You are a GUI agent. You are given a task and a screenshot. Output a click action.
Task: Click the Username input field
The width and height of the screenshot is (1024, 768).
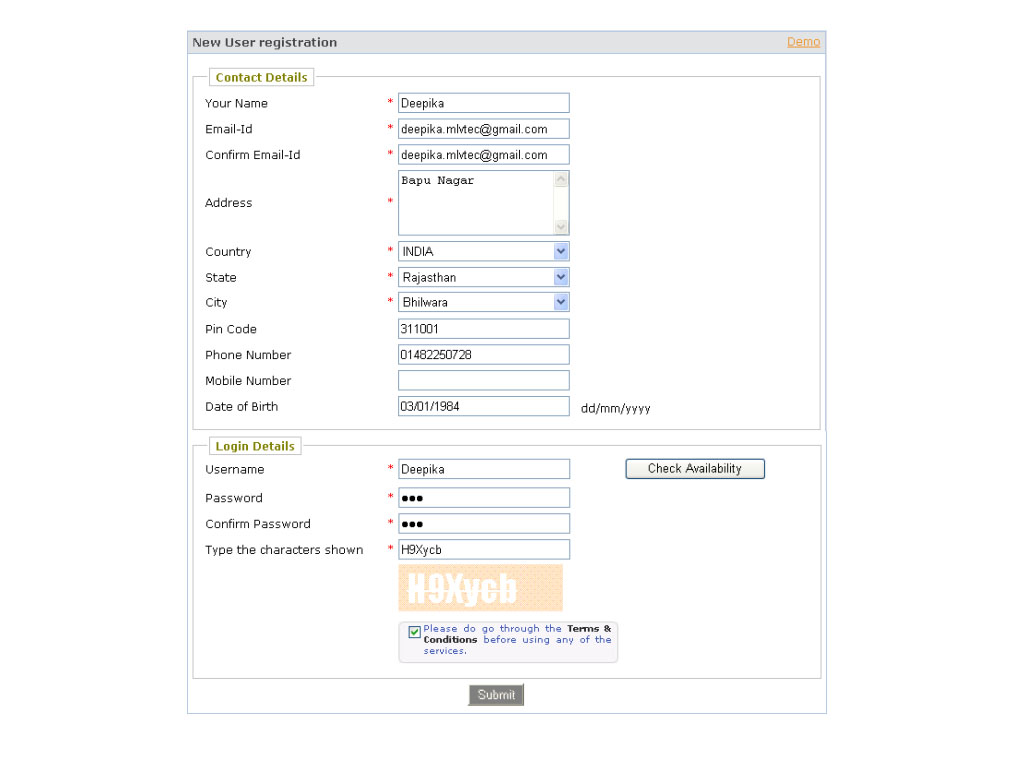pyautogui.click(x=483, y=469)
